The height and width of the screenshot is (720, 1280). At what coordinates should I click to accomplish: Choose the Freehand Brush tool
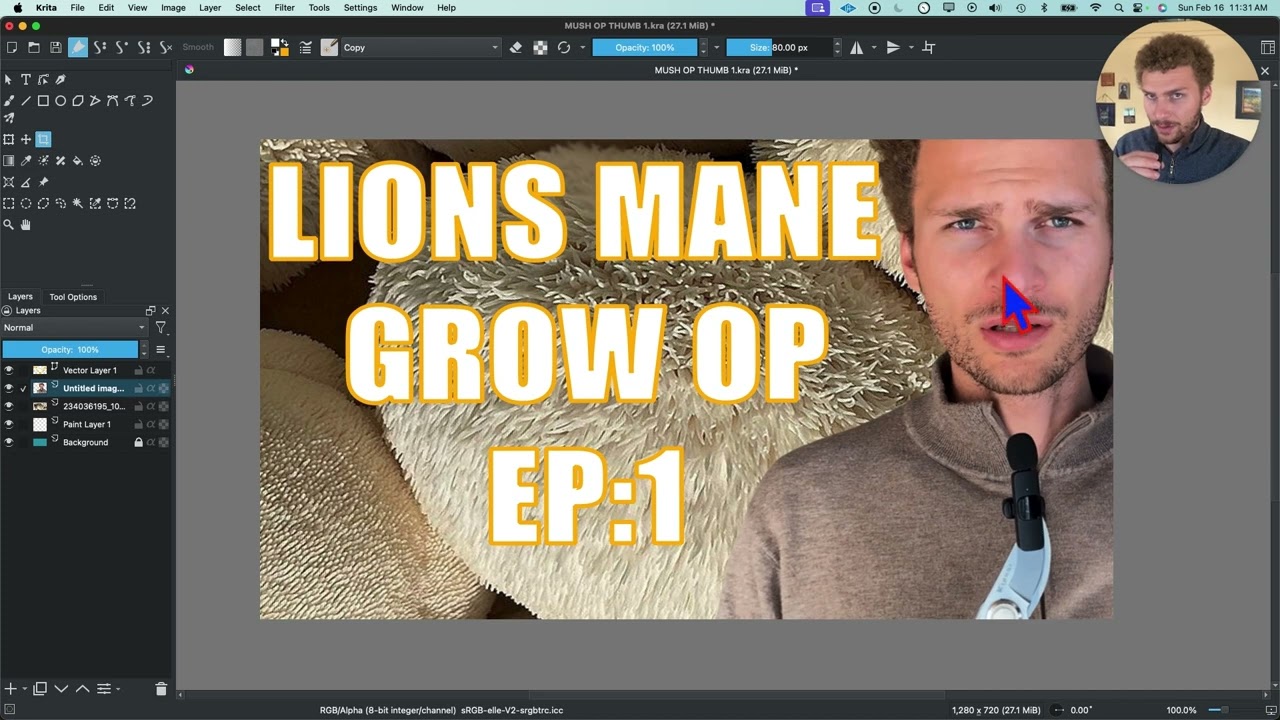click(9, 101)
